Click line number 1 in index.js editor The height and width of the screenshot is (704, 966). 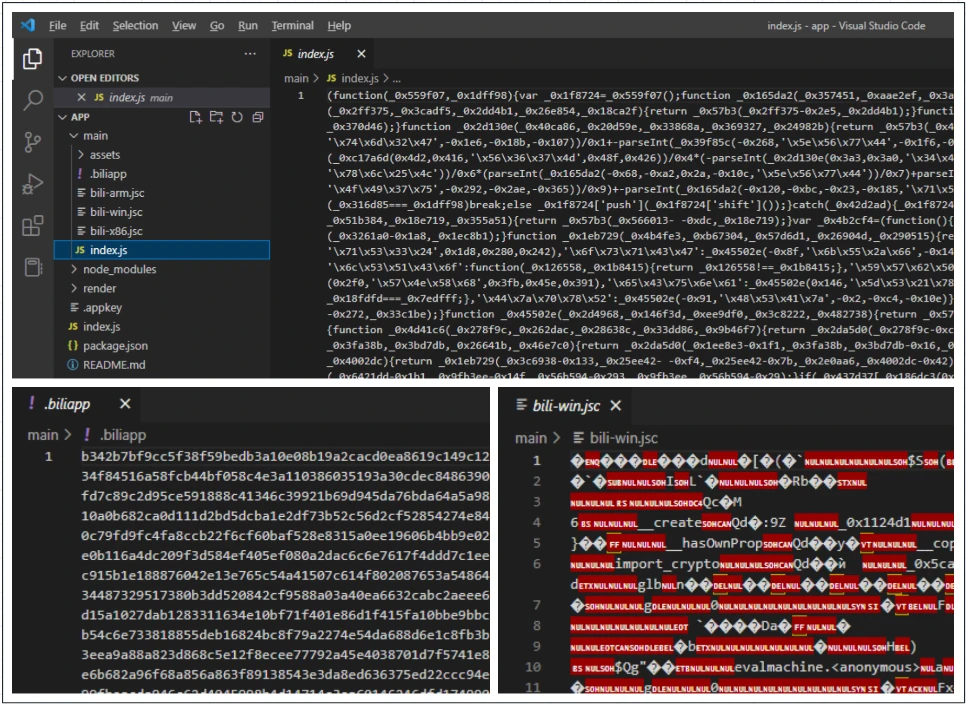pyautogui.click(x=301, y=95)
